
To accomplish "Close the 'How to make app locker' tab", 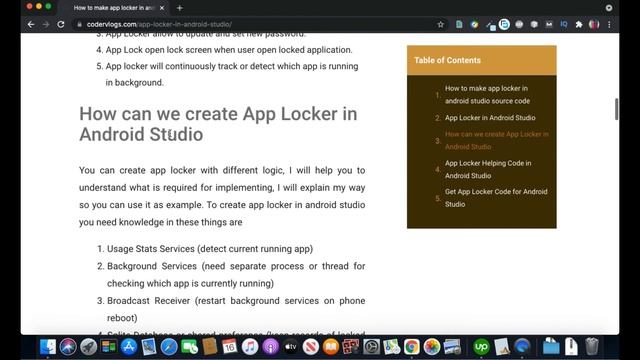I will (162, 8).
